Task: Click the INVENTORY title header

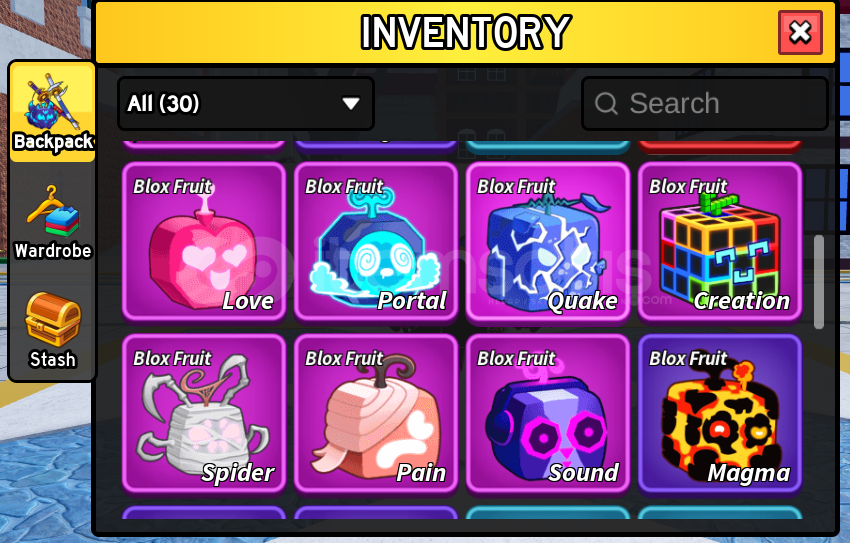Action: click(x=466, y=33)
